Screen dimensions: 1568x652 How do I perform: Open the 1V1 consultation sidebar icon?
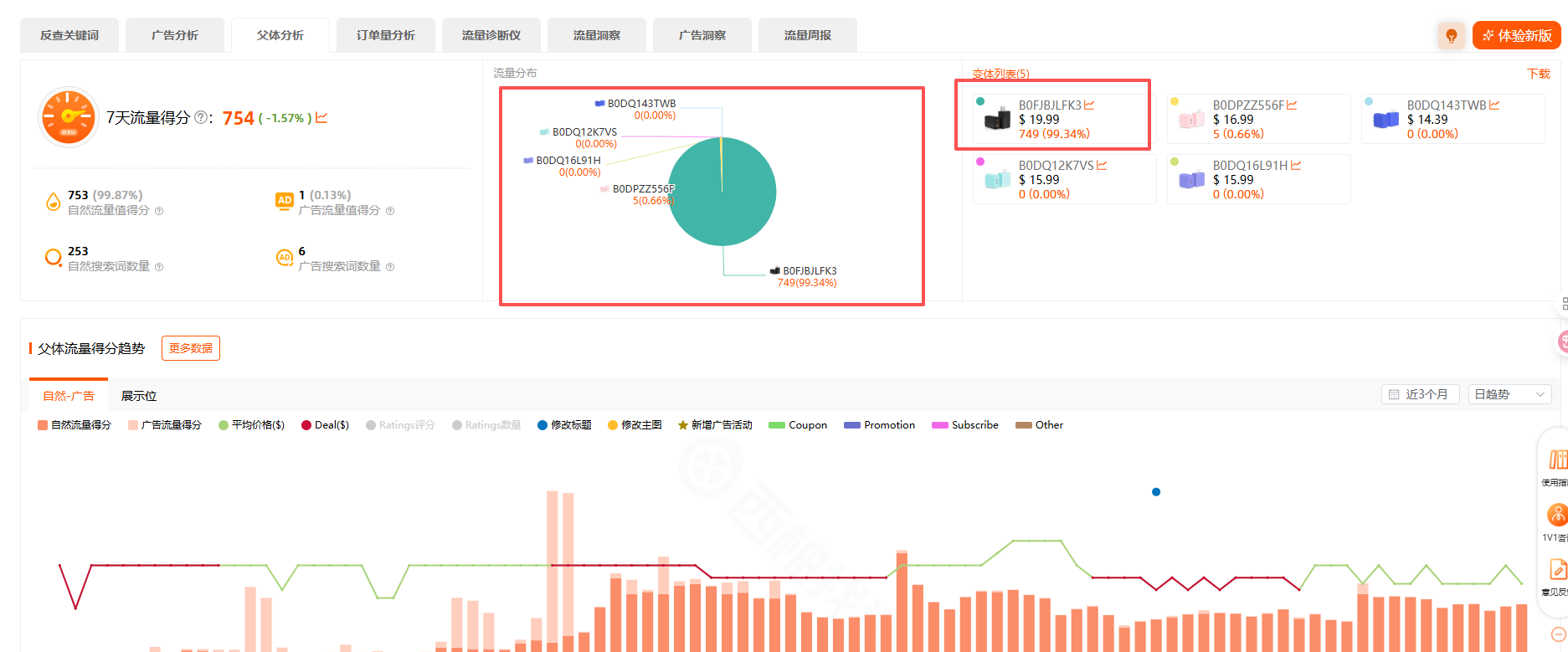point(1556,515)
